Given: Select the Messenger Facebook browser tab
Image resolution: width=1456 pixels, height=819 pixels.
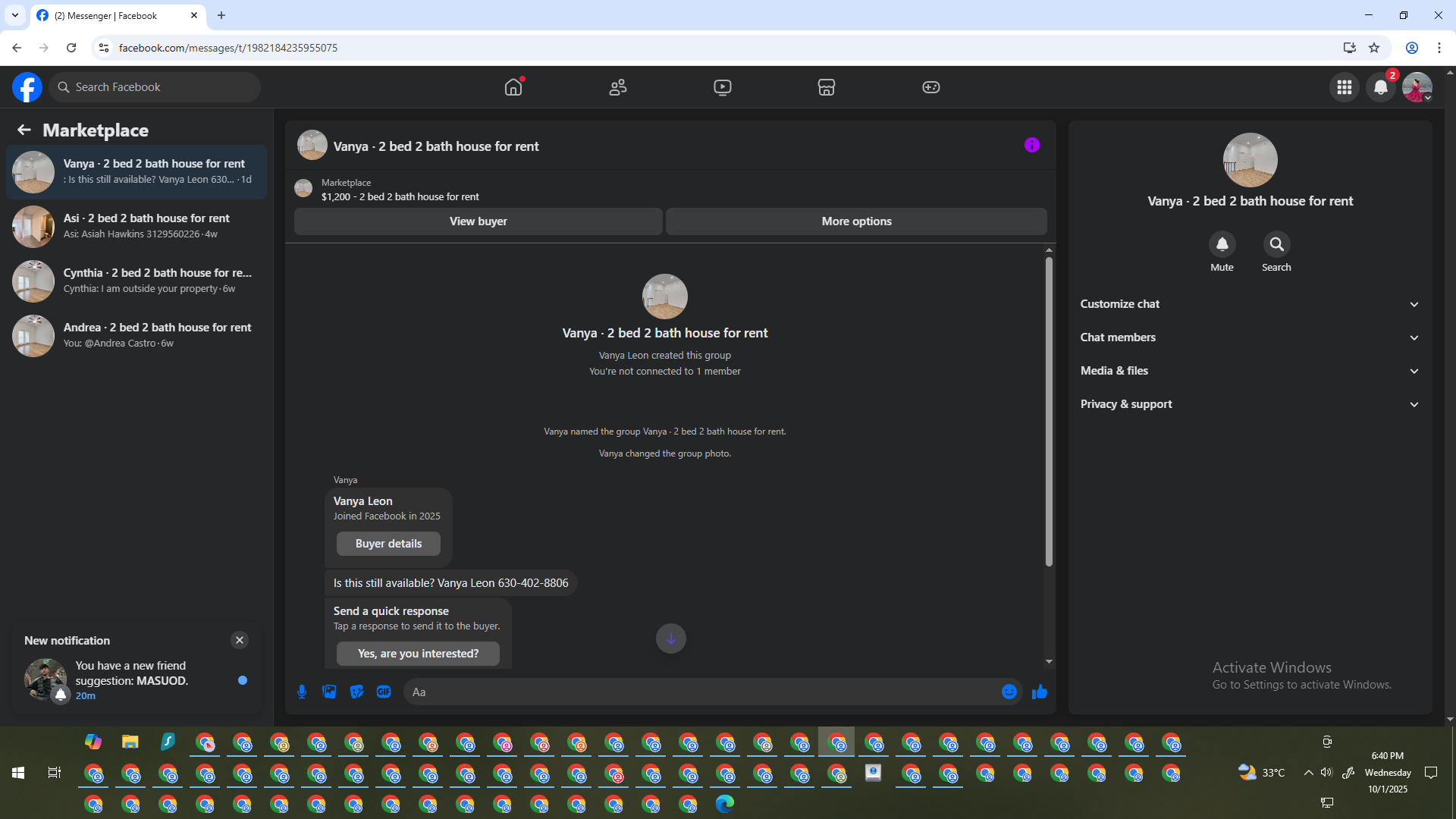Looking at the screenshot, I should (118, 15).
